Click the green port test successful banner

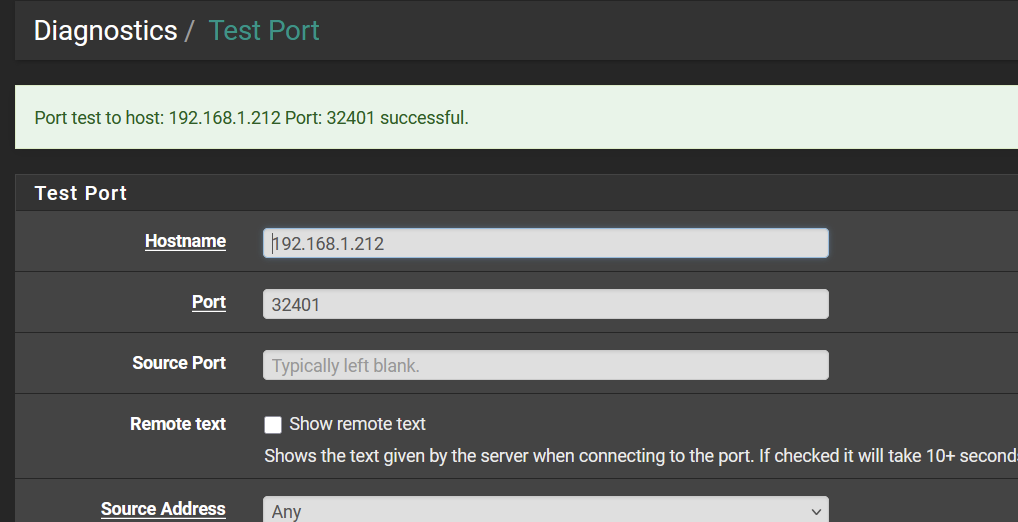516,117
